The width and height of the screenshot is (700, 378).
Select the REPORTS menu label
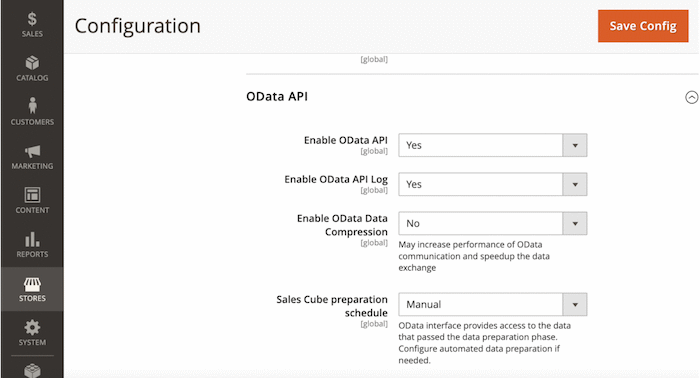click(32, 254)
